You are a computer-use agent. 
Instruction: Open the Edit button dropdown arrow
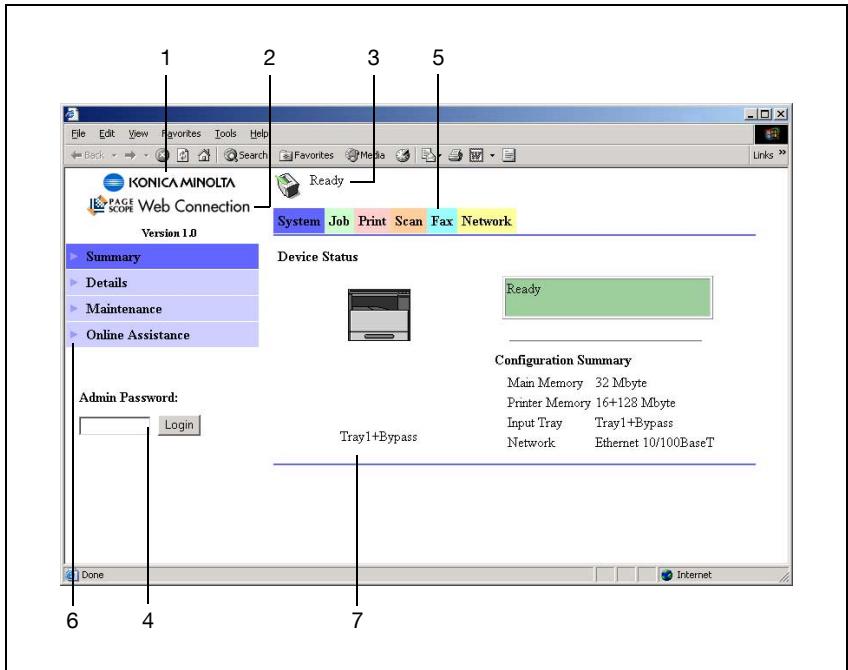pos(492,156)
